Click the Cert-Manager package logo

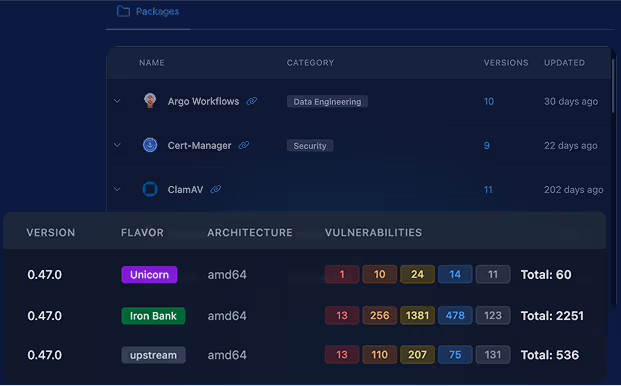pos(150,145)
